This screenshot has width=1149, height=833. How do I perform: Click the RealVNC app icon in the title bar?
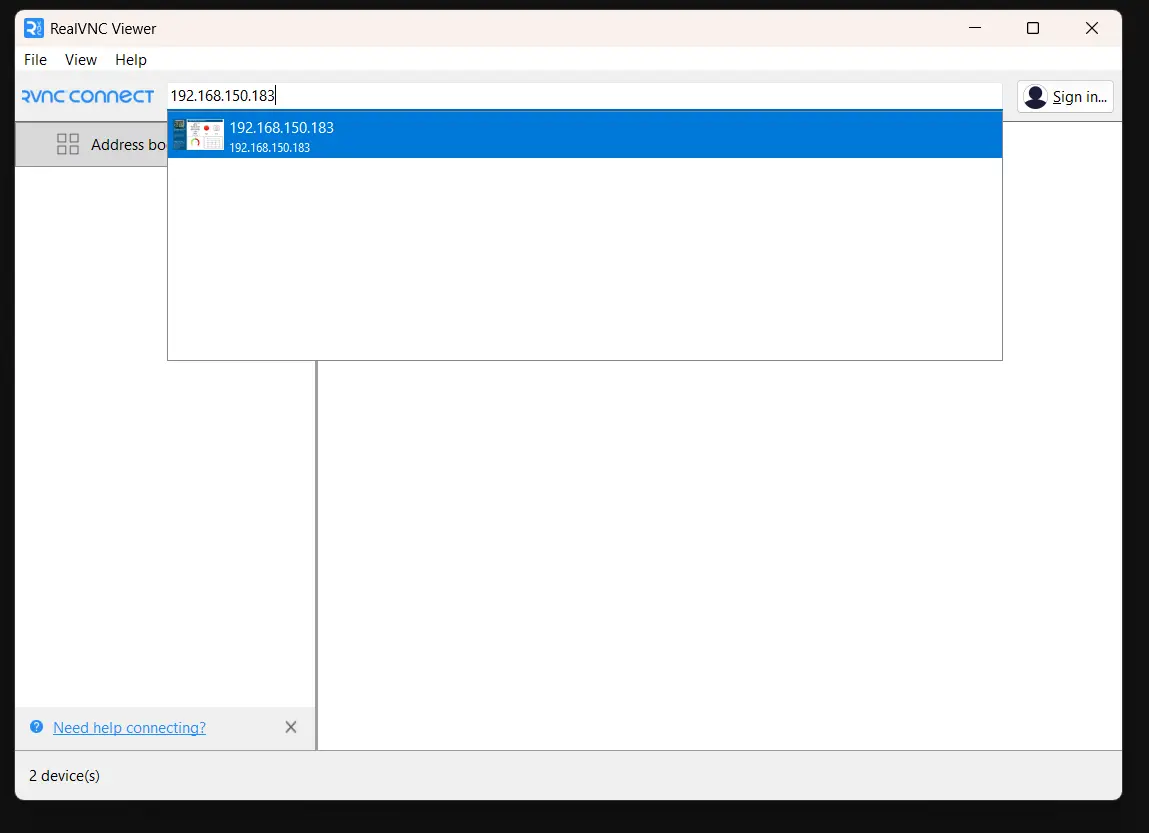pos(33,28)
